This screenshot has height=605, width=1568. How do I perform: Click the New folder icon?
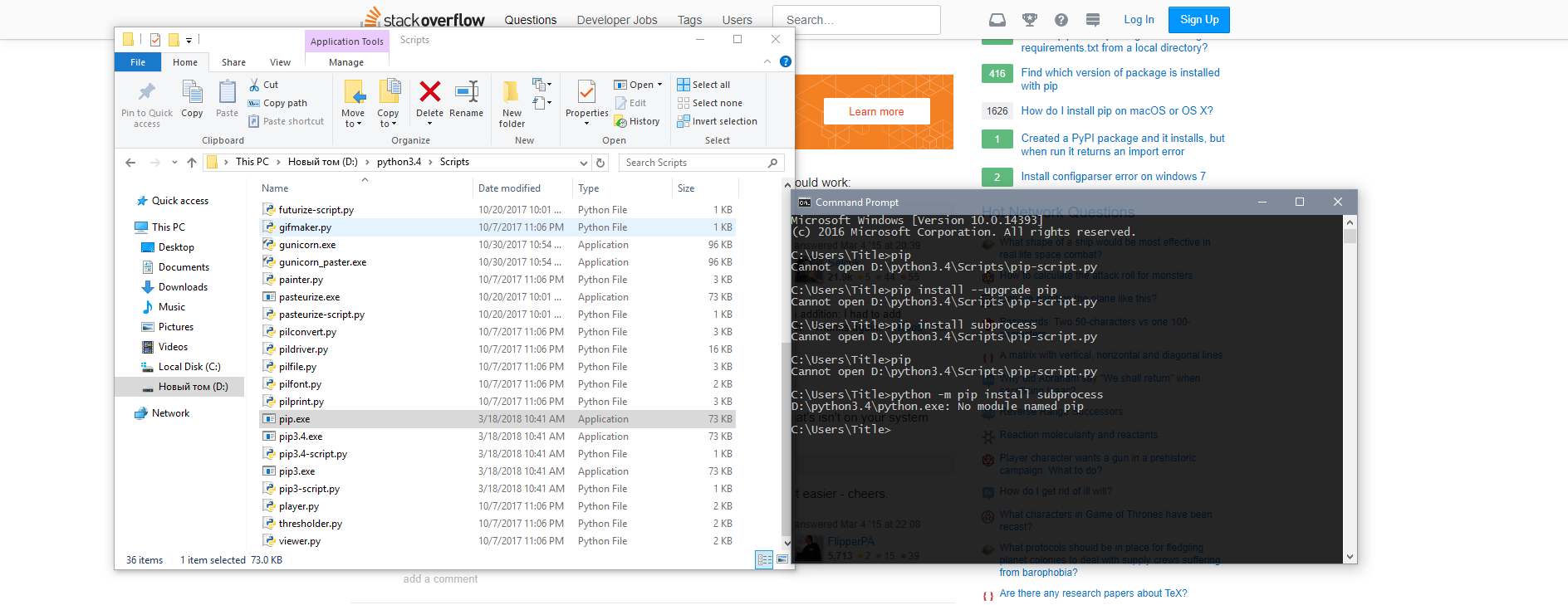tap(512, 91)
